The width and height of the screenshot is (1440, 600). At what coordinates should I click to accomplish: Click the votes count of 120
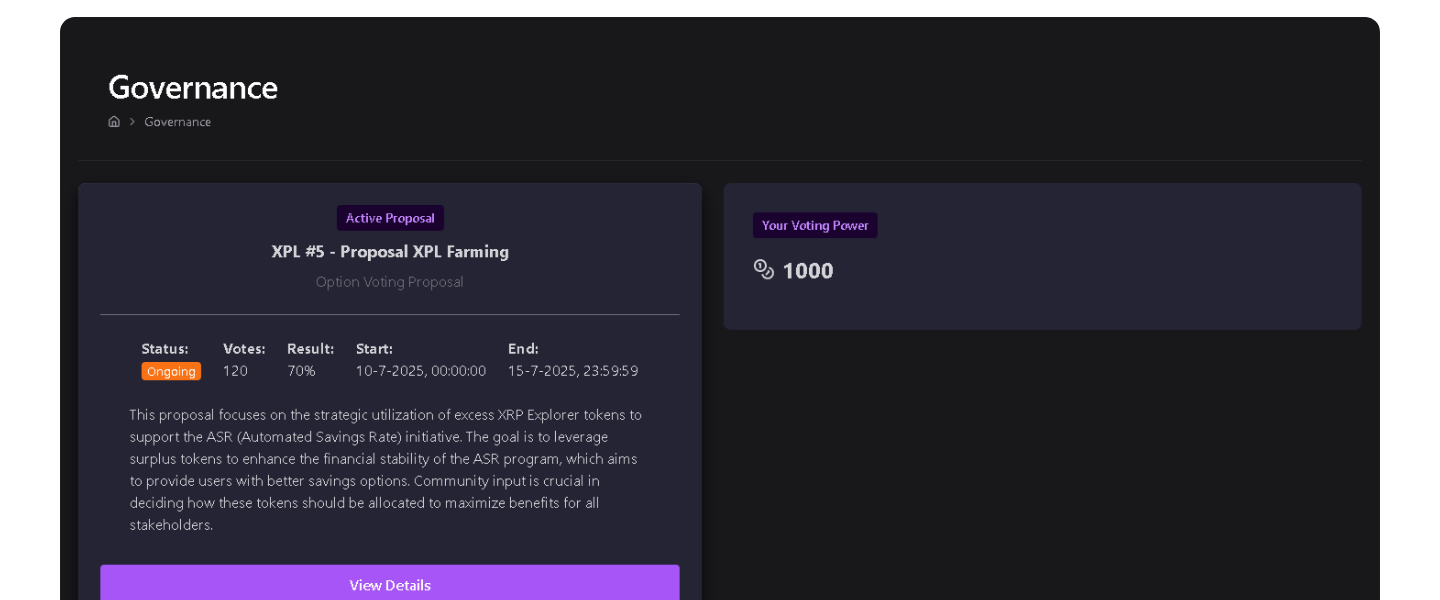(235, 371)
